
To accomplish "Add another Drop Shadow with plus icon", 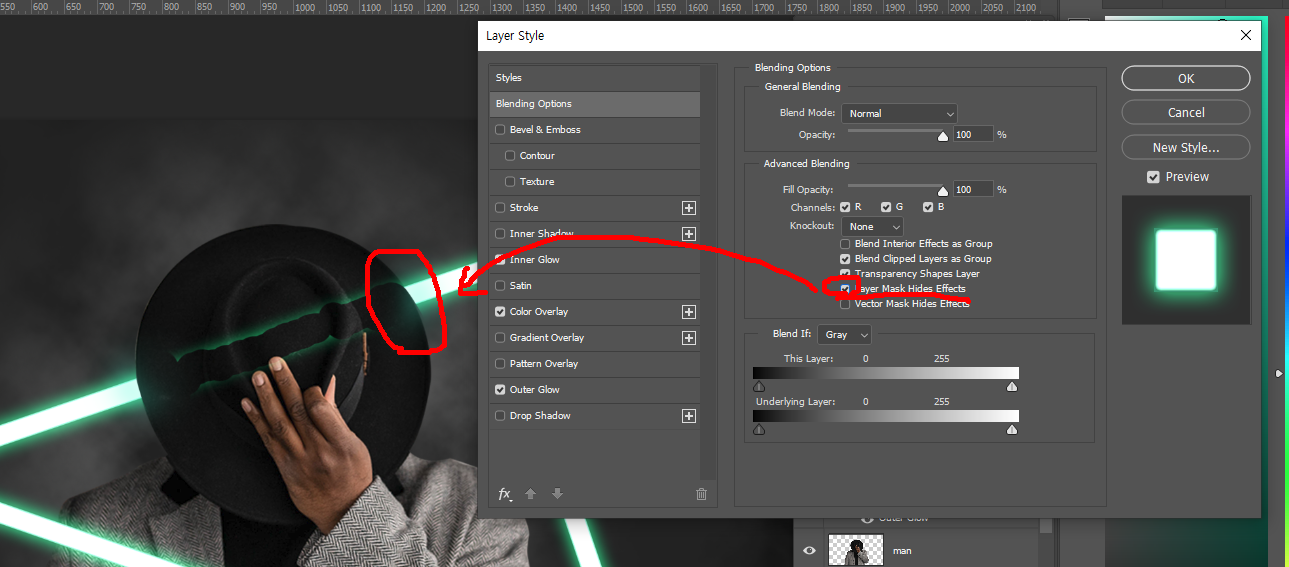I will pos(688,416).
